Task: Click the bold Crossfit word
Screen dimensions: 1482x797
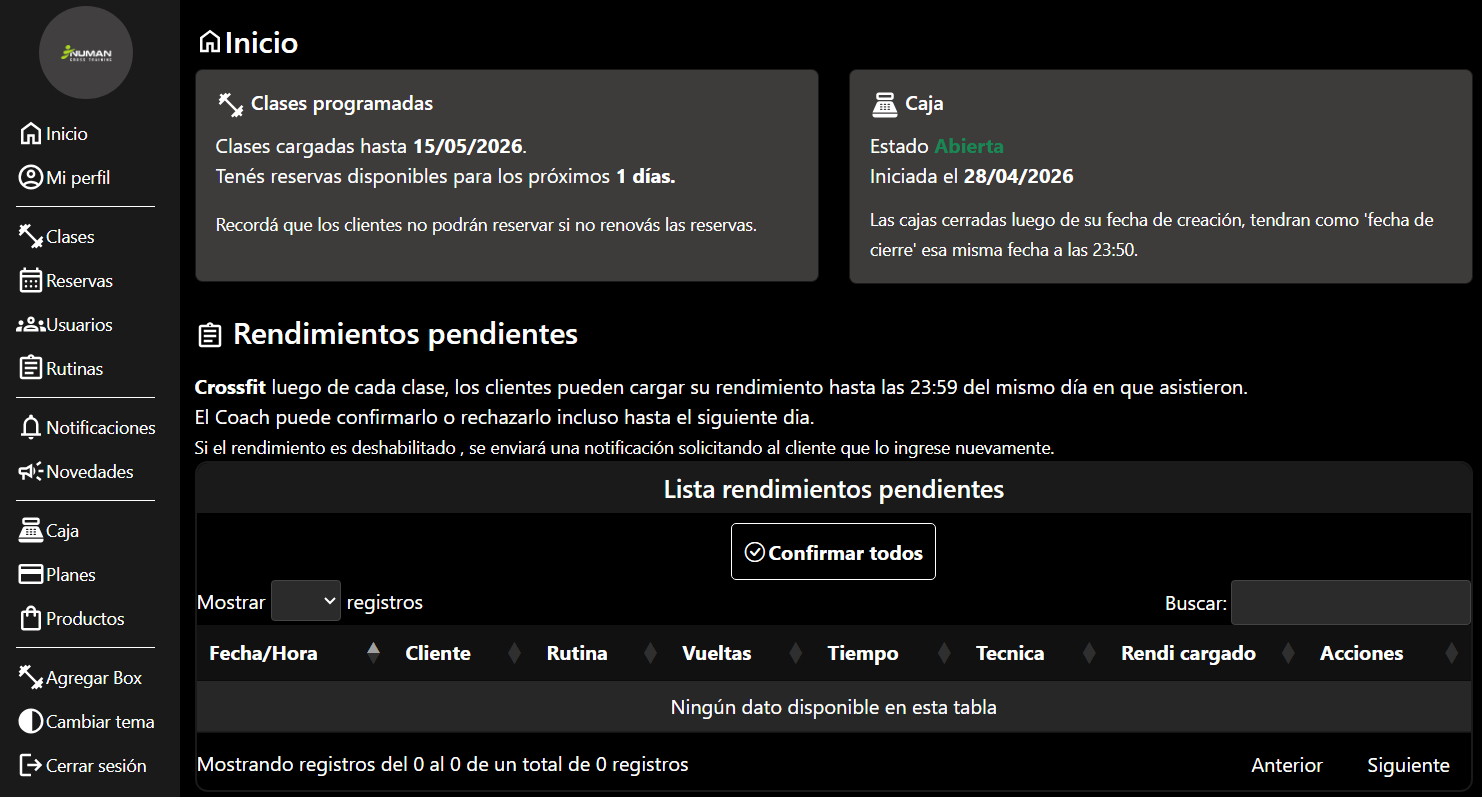Action: (230, 387)
